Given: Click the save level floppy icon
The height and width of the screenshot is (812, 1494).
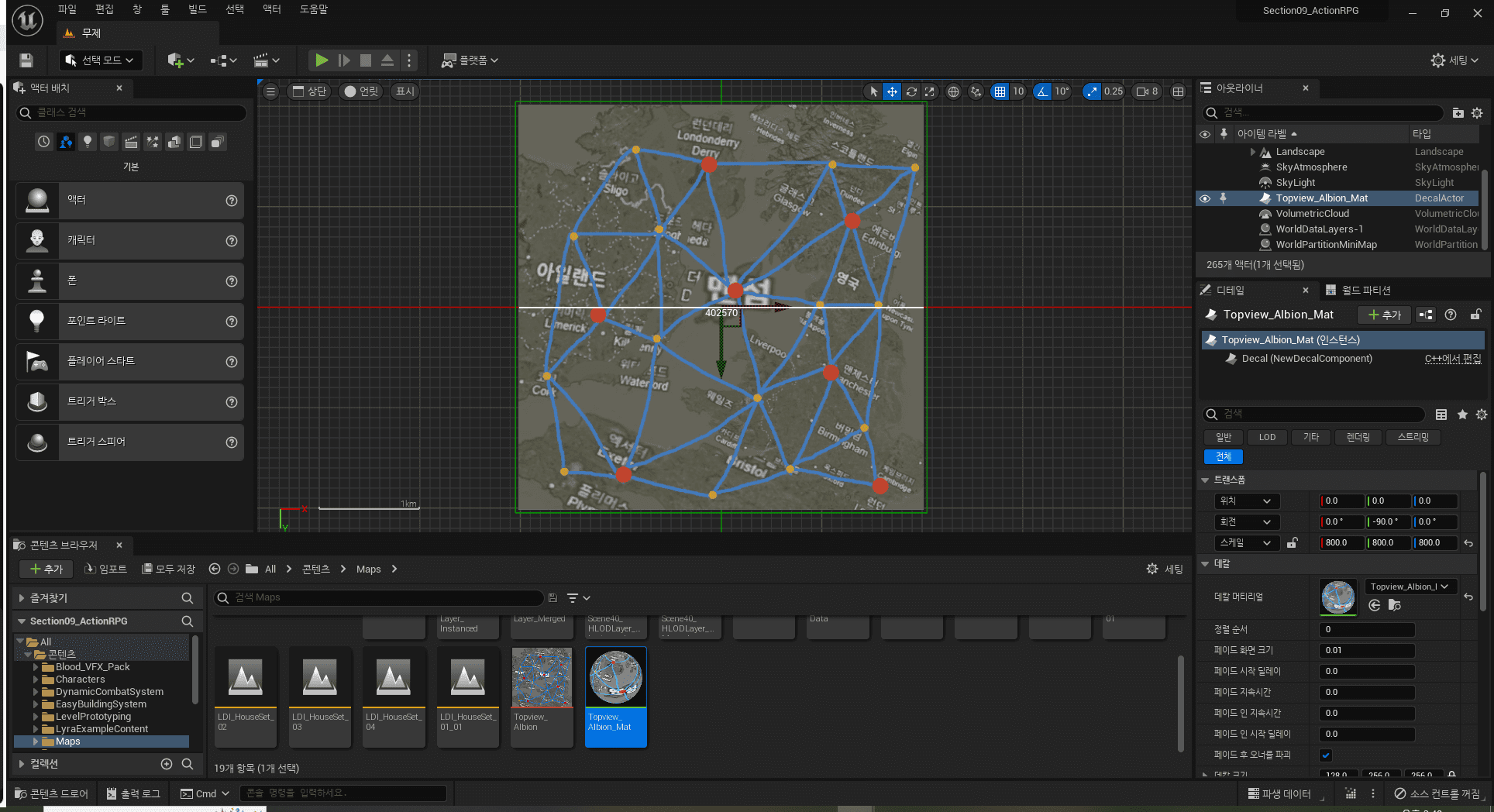Looking at the screenshot, I should (x=26, y=60).
